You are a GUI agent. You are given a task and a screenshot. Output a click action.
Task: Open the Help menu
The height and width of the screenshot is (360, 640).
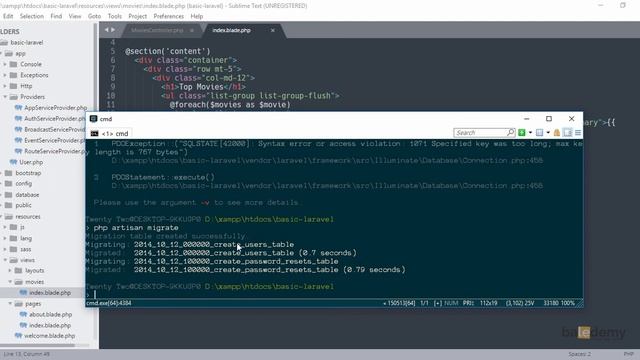pyautogui.click(x=197, y=16)
